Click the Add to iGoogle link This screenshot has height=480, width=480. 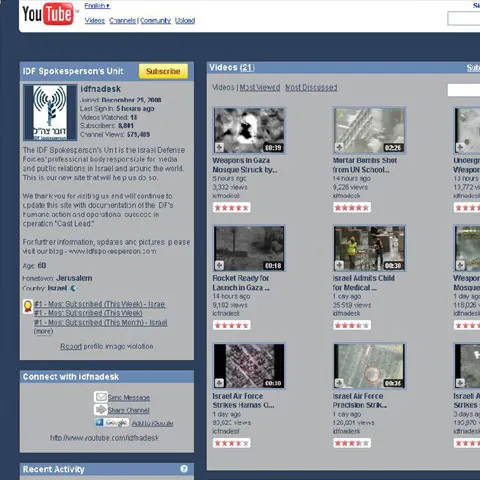point(152,423)
